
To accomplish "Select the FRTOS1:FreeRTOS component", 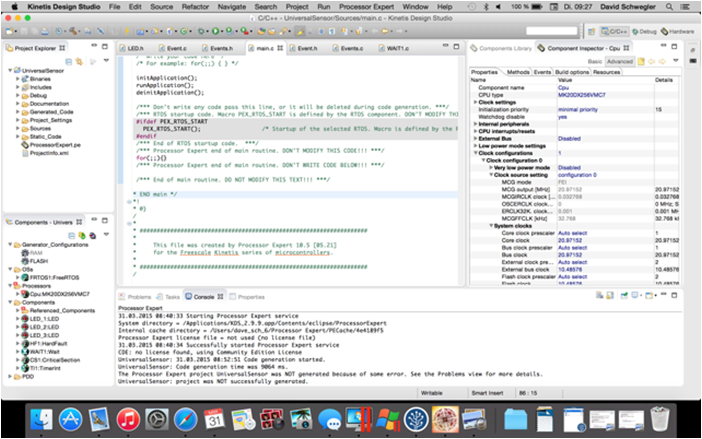I will tap(51, 277).
